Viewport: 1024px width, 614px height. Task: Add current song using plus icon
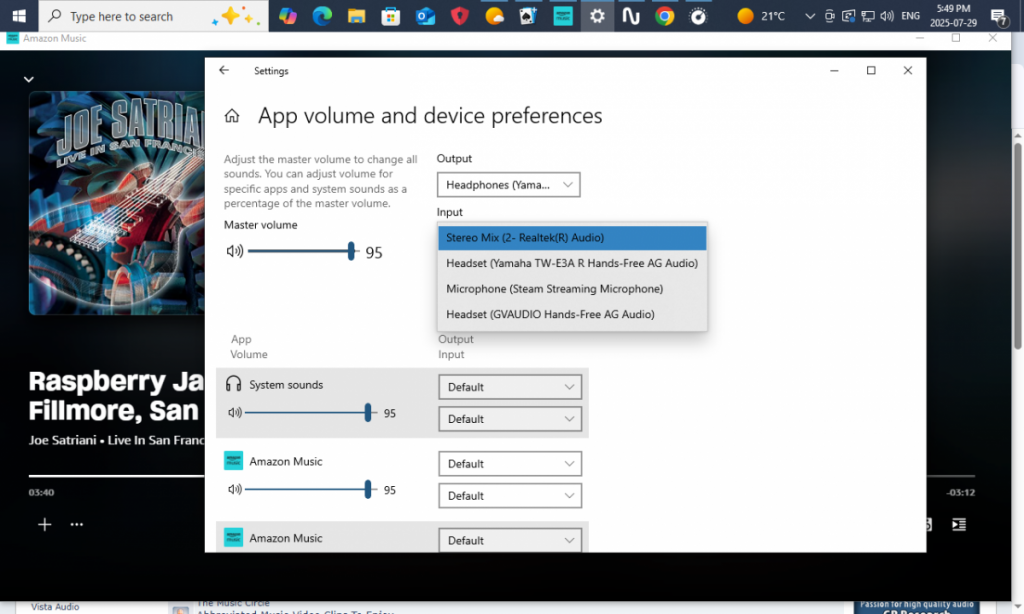tap(44, 525)
